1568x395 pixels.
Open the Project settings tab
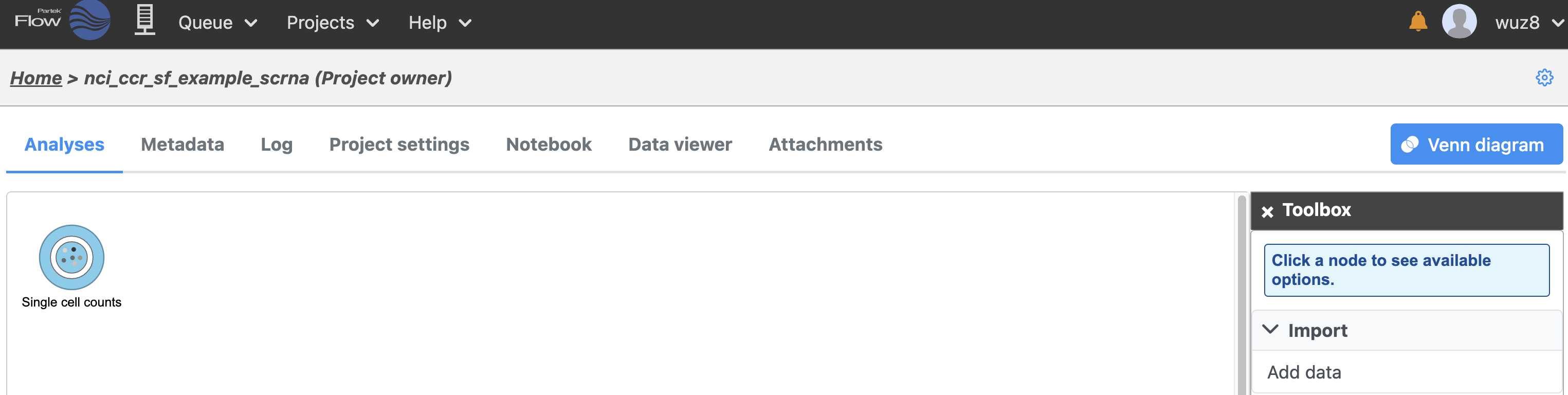click(399, 144)
